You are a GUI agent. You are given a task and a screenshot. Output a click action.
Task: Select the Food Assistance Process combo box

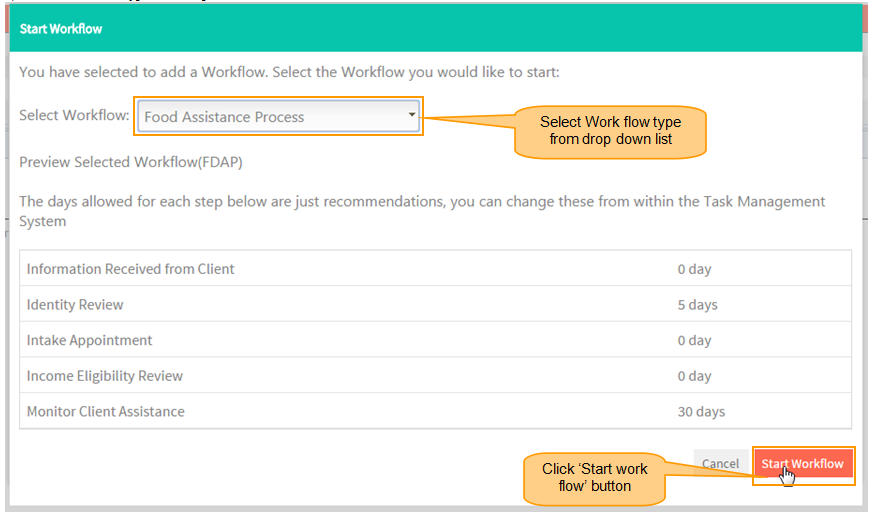[x=278, y=116]
